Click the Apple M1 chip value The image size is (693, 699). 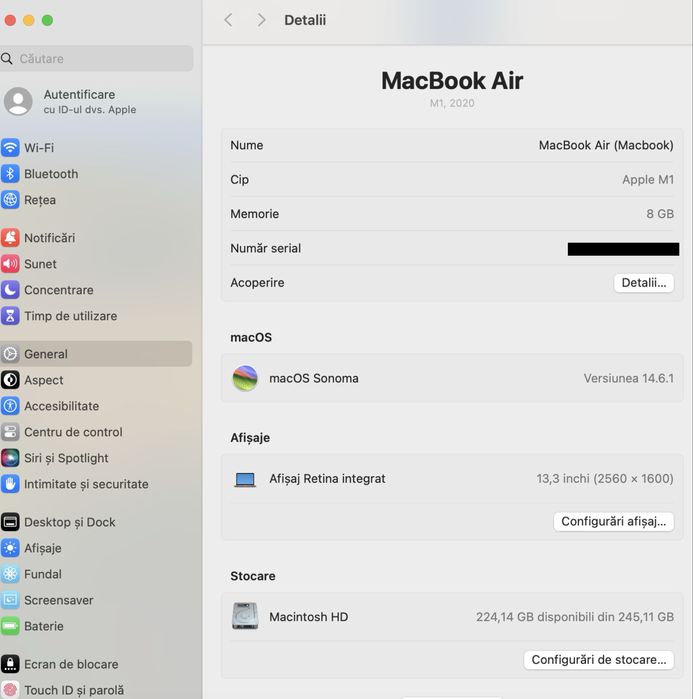tap(648, 180)
